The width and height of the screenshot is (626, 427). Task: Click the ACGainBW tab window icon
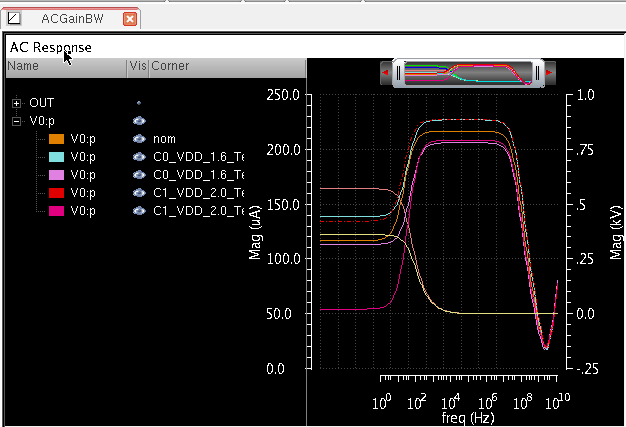pyautogui.click(x=14, y=19)
